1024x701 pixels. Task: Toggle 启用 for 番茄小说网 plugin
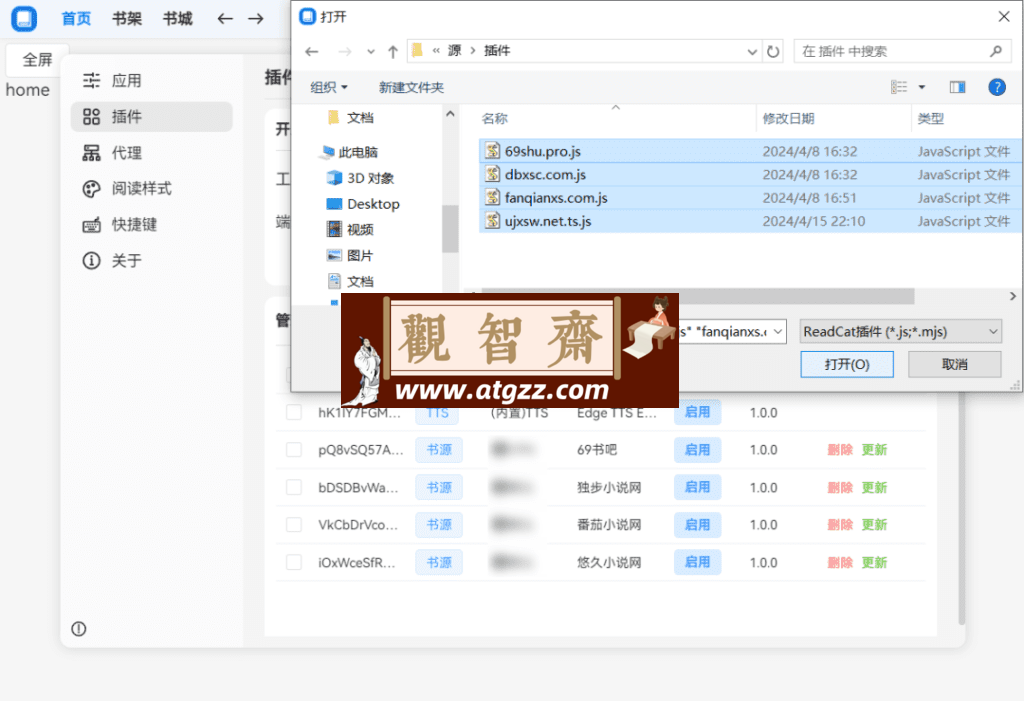(x=697, y=525)
